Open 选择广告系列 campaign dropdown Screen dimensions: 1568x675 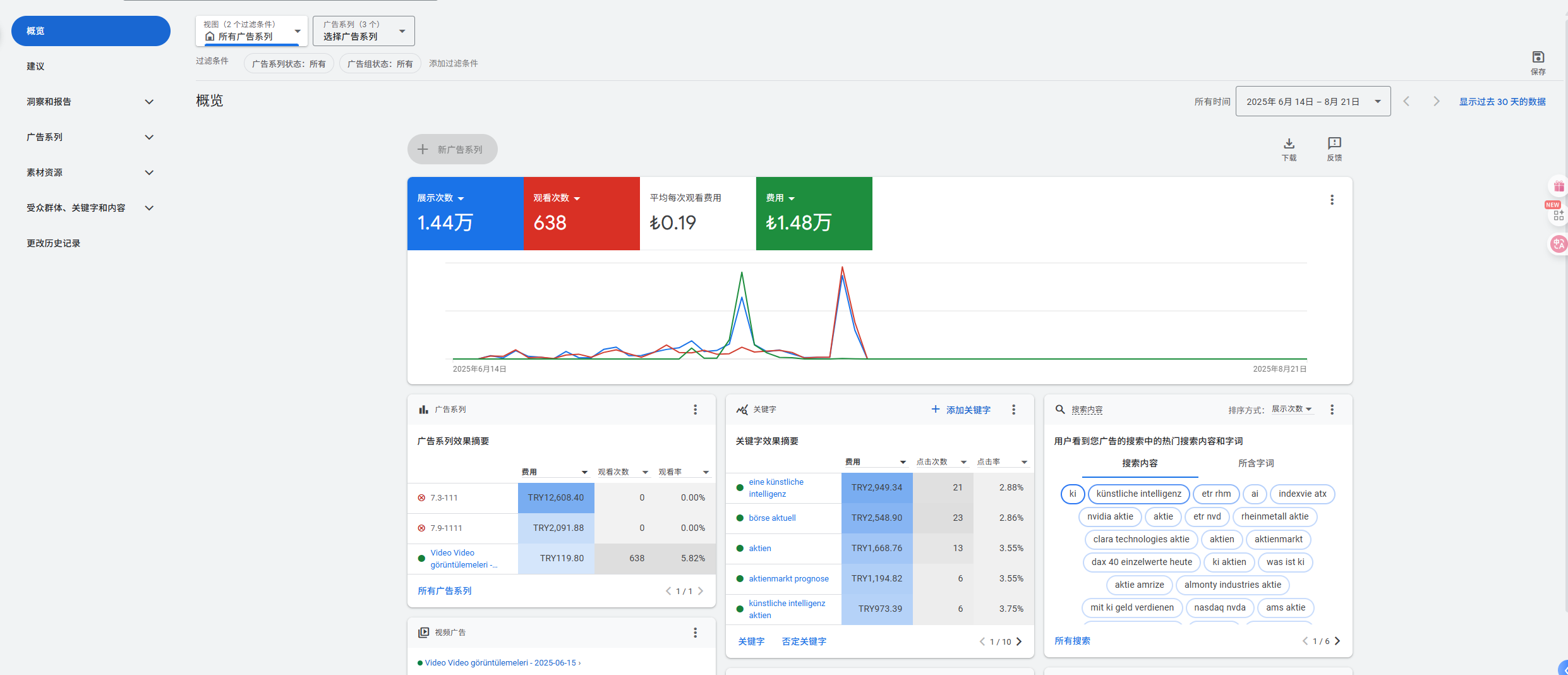point(364,31)
